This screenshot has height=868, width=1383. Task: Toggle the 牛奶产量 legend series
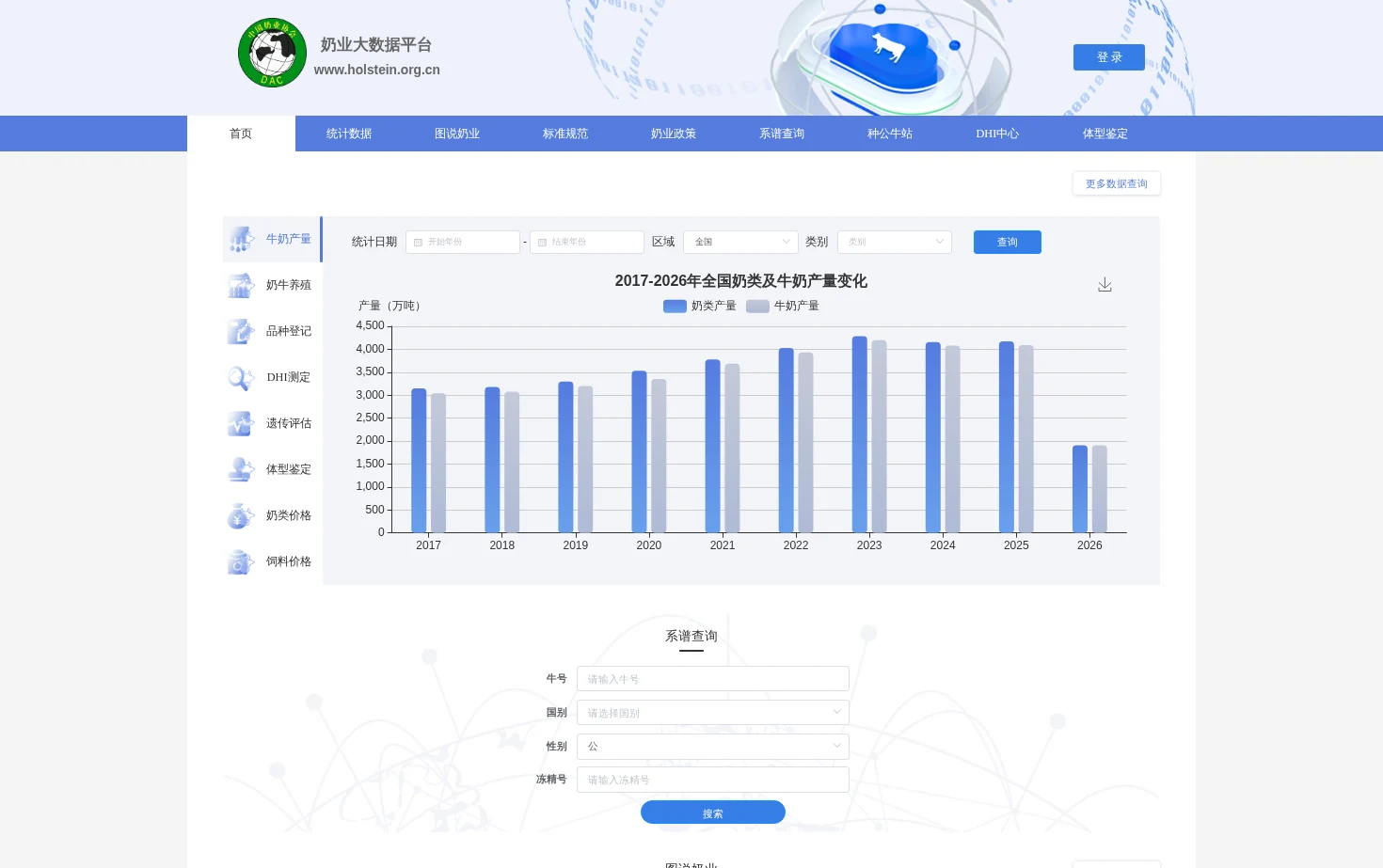[x=783, y=306]
